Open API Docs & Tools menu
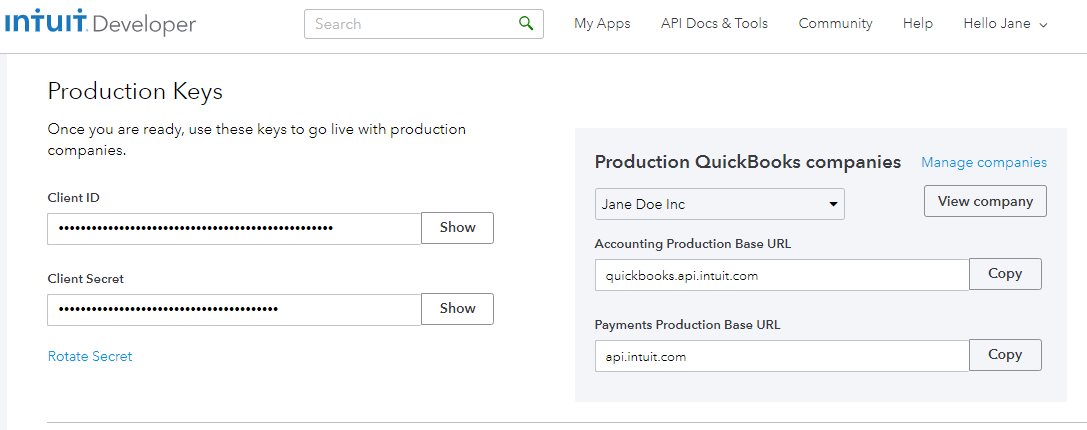The image size is (1087, 430). (x=714, y=24)
